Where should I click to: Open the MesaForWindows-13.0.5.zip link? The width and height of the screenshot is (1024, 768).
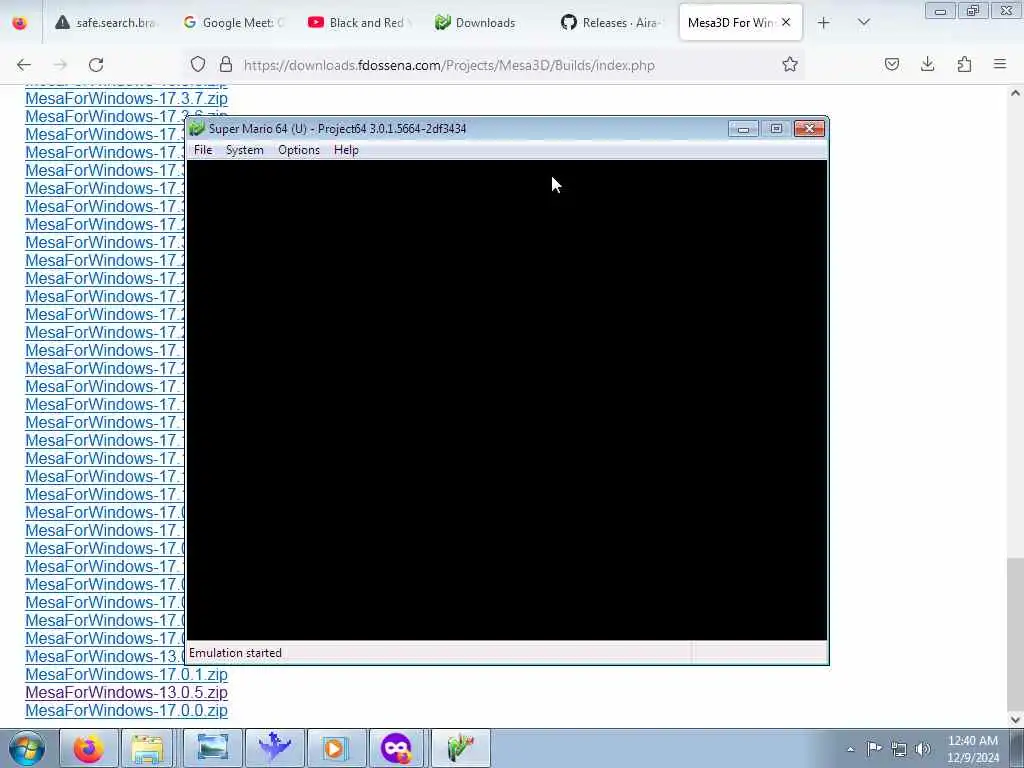point(127,692)
